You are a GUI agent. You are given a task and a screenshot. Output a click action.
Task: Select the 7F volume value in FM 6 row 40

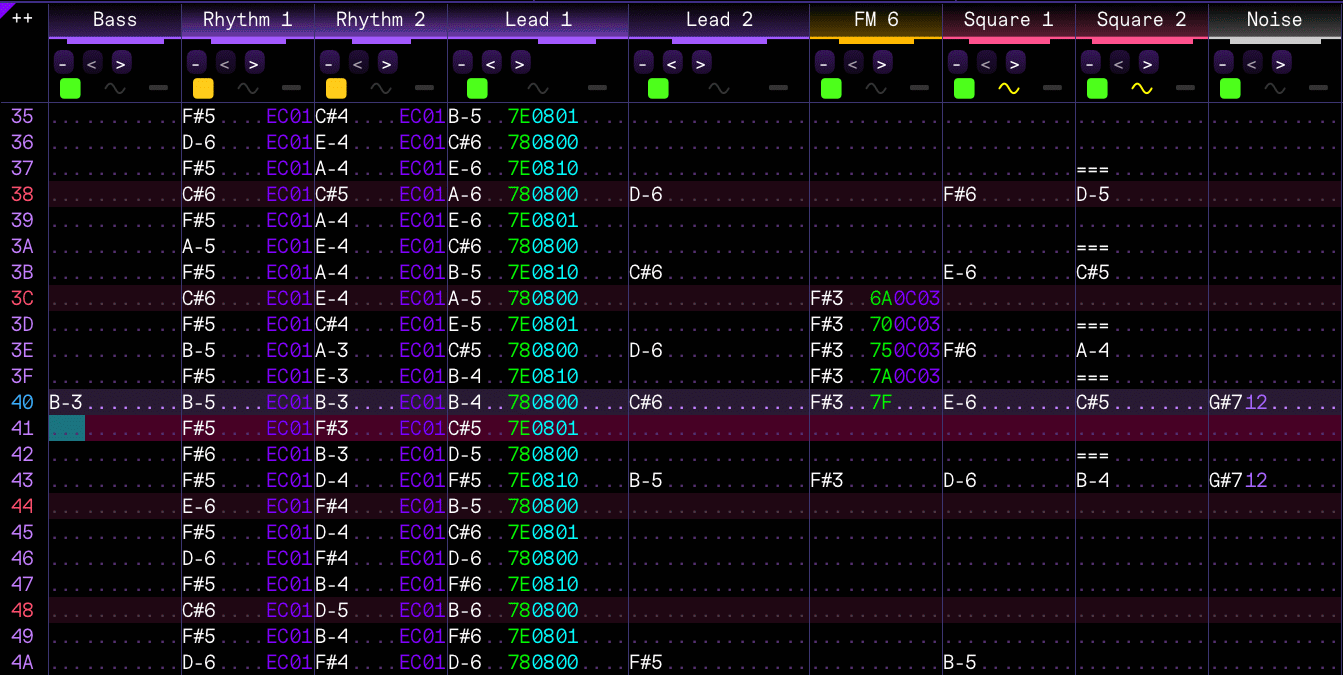pyautogui.click(x=881, y=402)
